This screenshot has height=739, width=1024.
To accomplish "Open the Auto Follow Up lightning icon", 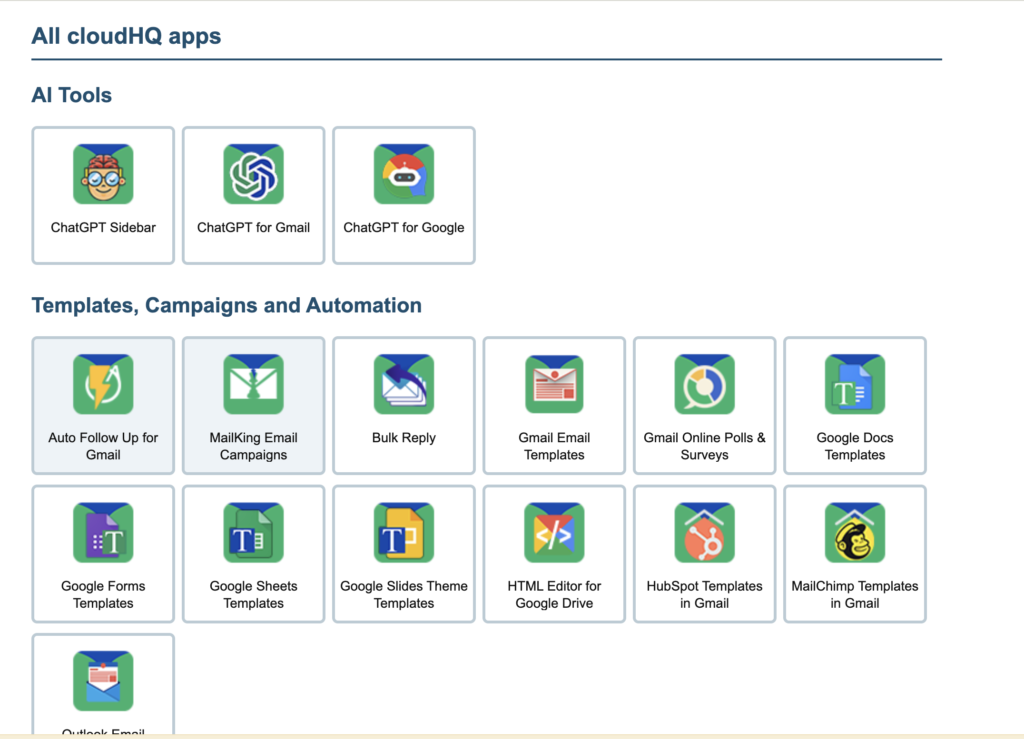I will (103, 385).
